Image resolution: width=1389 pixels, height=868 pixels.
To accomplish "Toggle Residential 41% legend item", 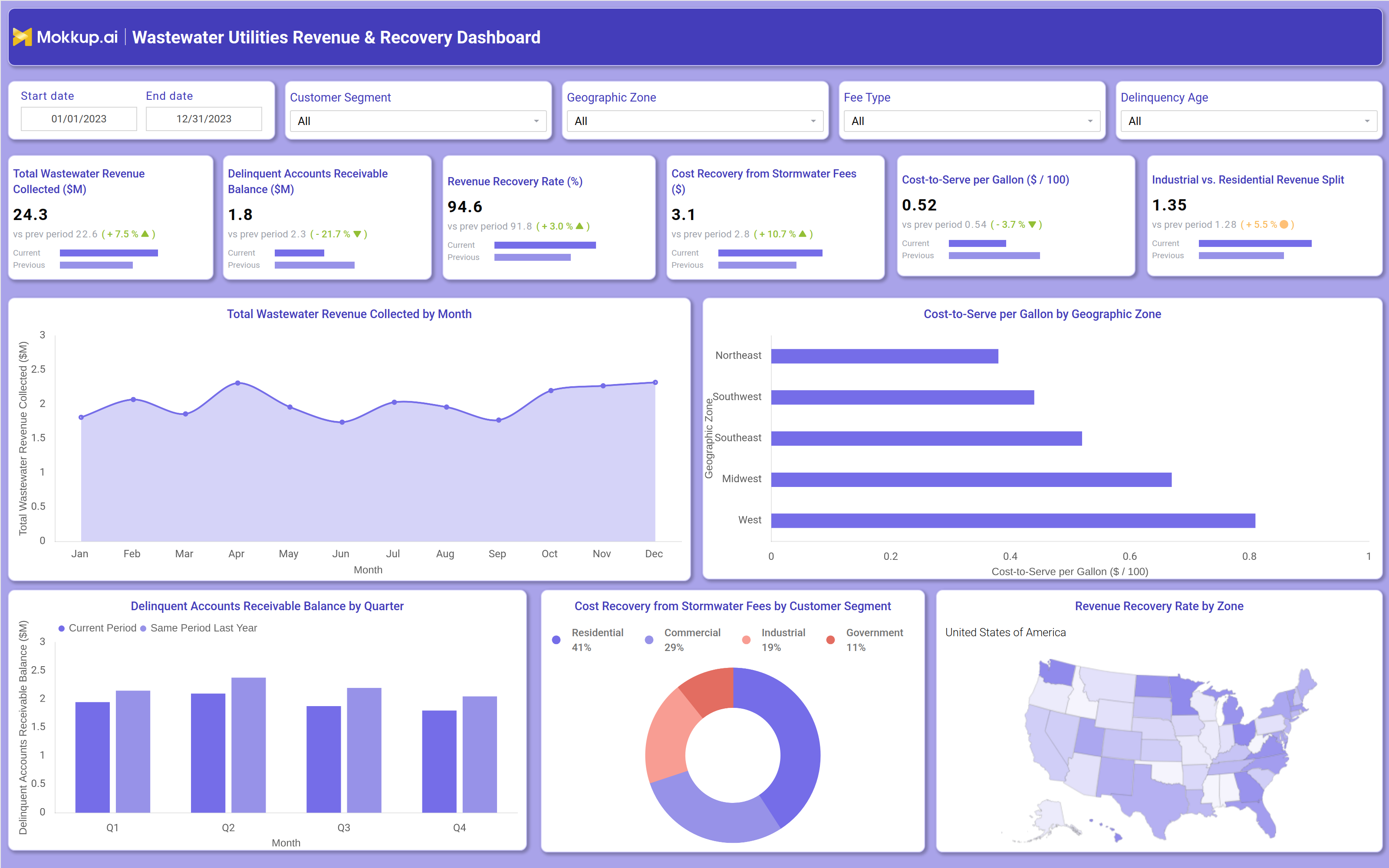I will point(588,640).
